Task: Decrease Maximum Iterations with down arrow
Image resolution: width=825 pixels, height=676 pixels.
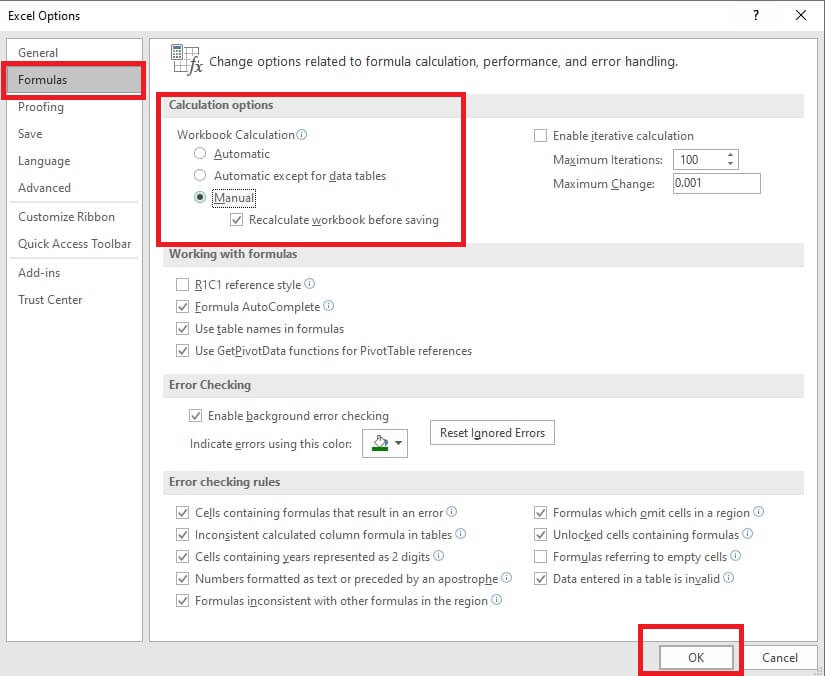Action: point(730,164)
